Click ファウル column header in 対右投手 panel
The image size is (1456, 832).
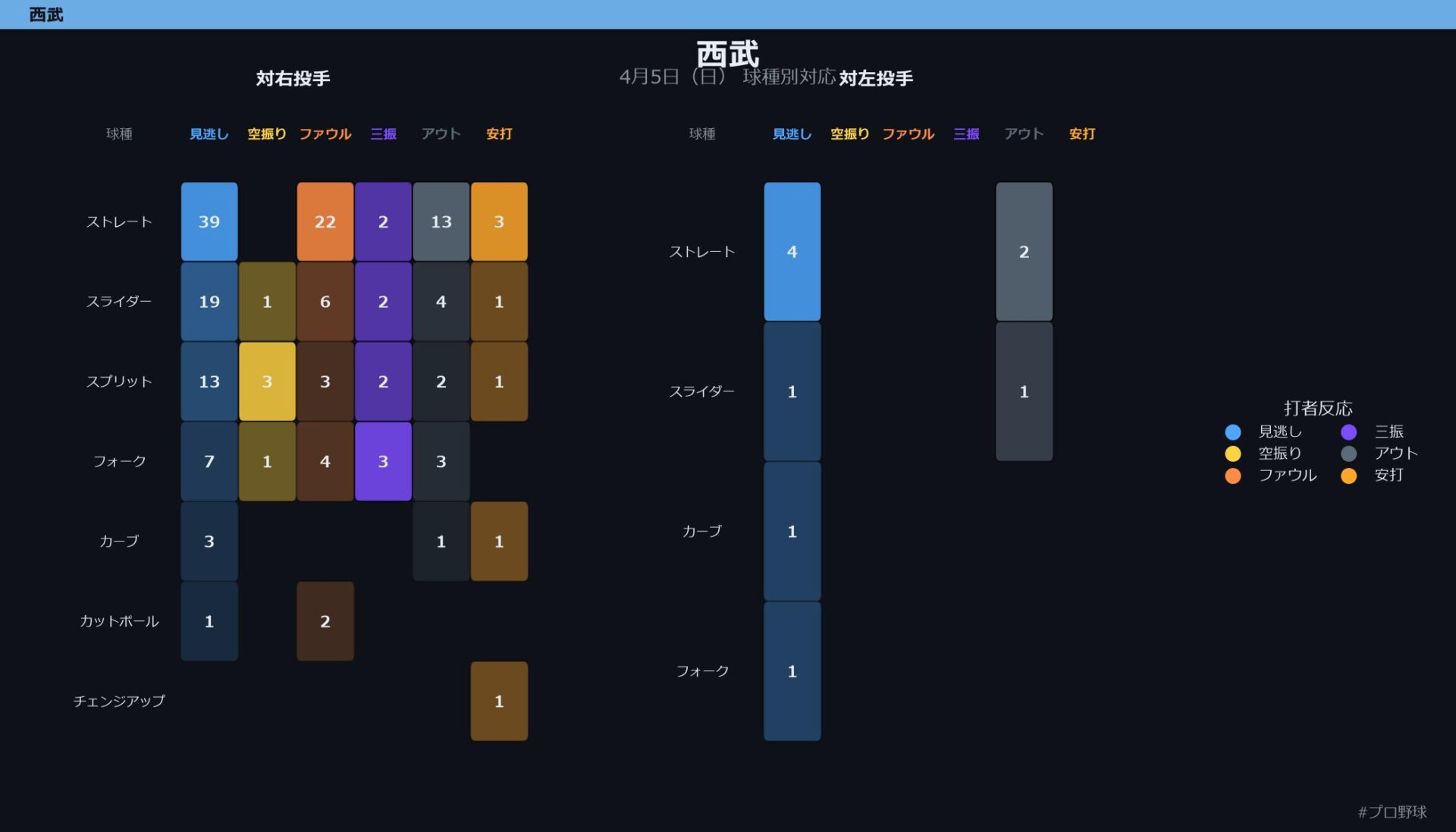325,133
